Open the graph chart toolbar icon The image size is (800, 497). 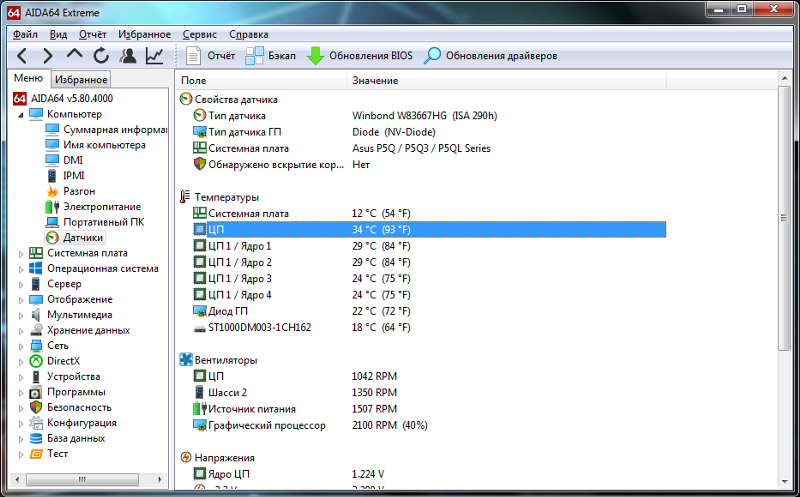coord(154,56)
